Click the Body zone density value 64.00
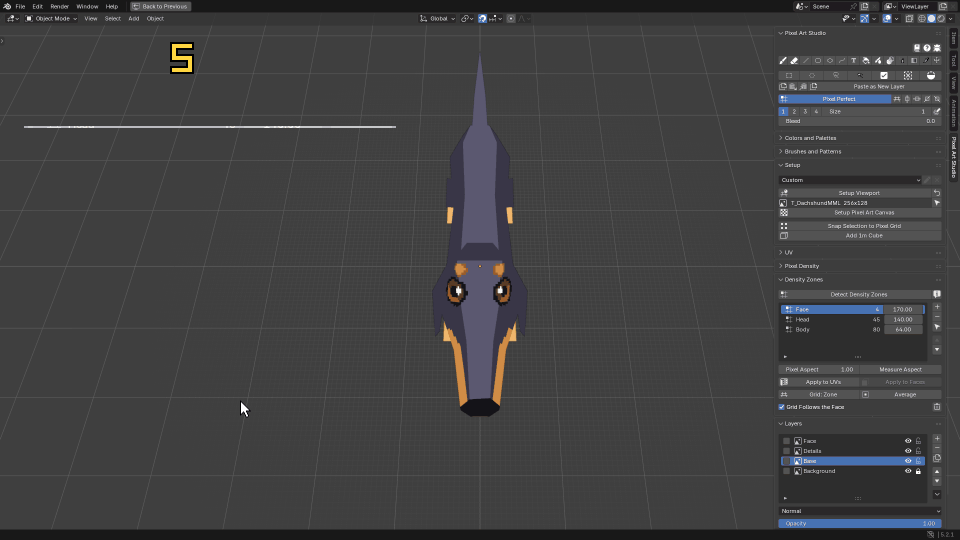Screen dimensions: 960x540 tap(903, 329)
